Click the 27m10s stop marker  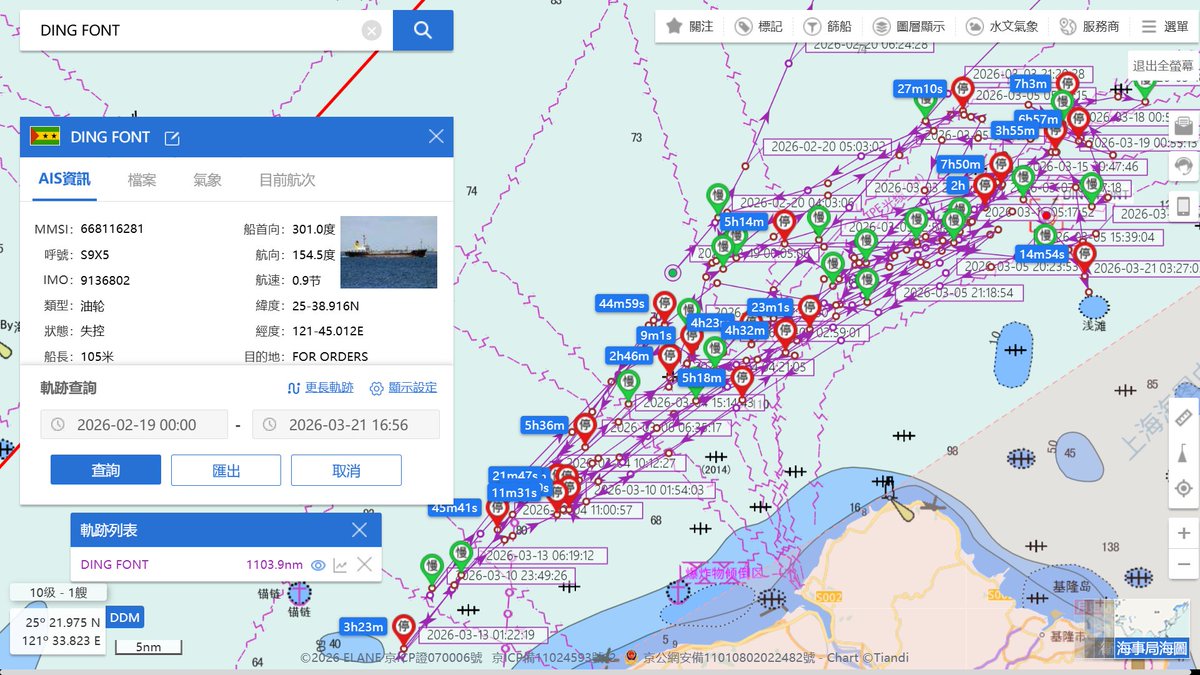coord(962,91)
